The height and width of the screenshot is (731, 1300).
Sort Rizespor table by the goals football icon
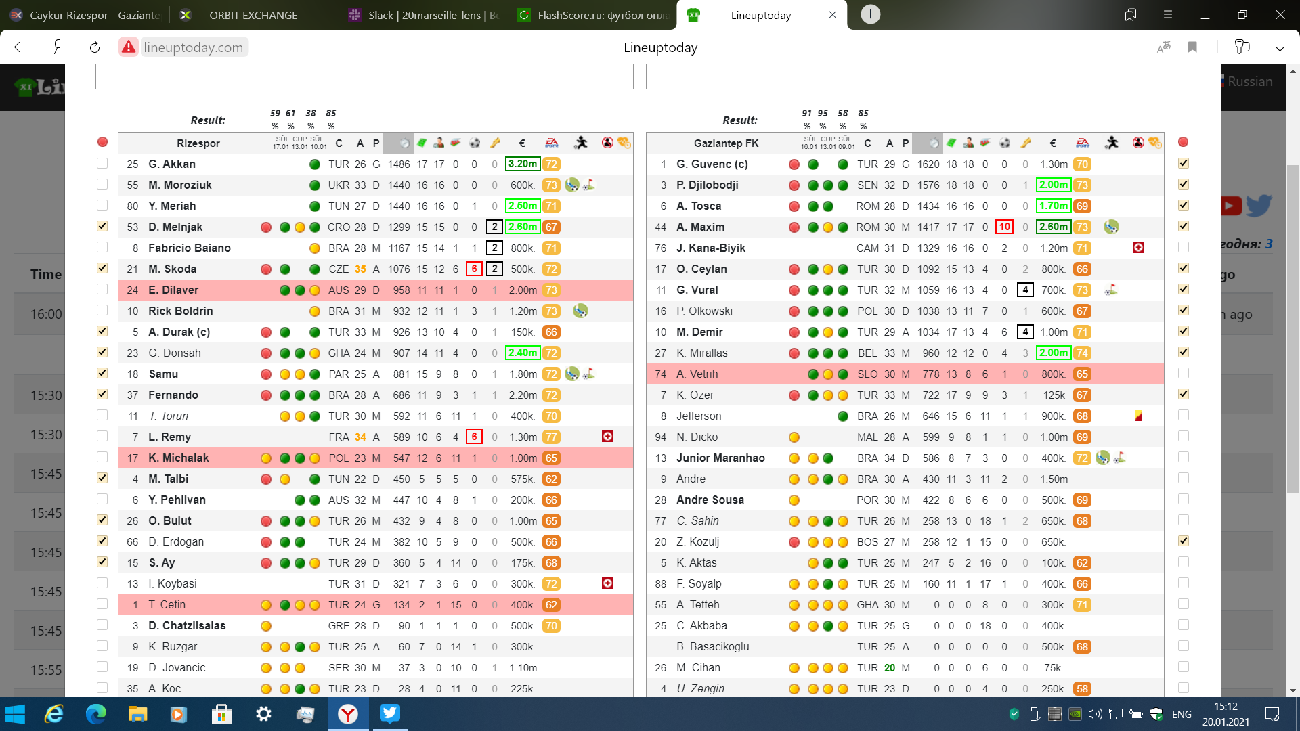coord(474,143)
